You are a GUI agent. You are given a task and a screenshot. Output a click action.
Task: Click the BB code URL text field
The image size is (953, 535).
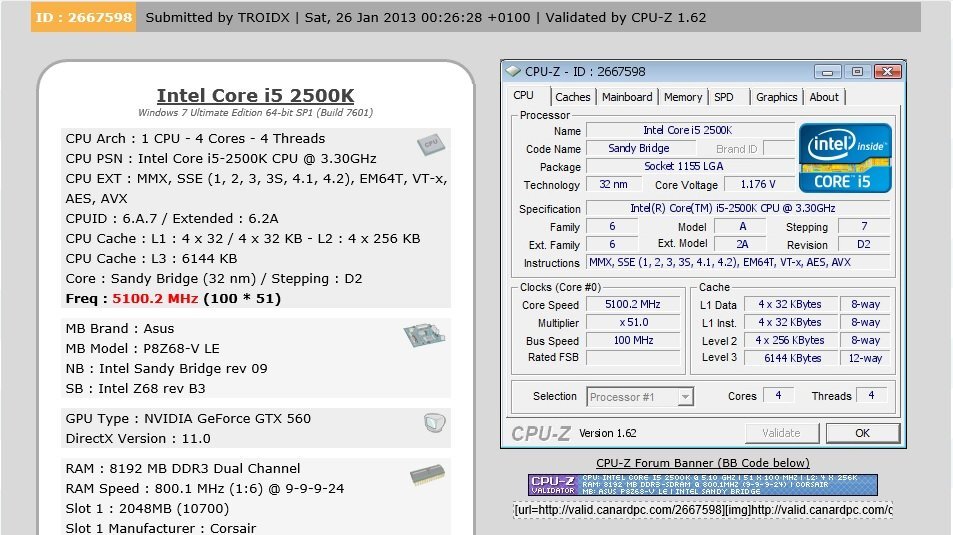pos(703,510)
